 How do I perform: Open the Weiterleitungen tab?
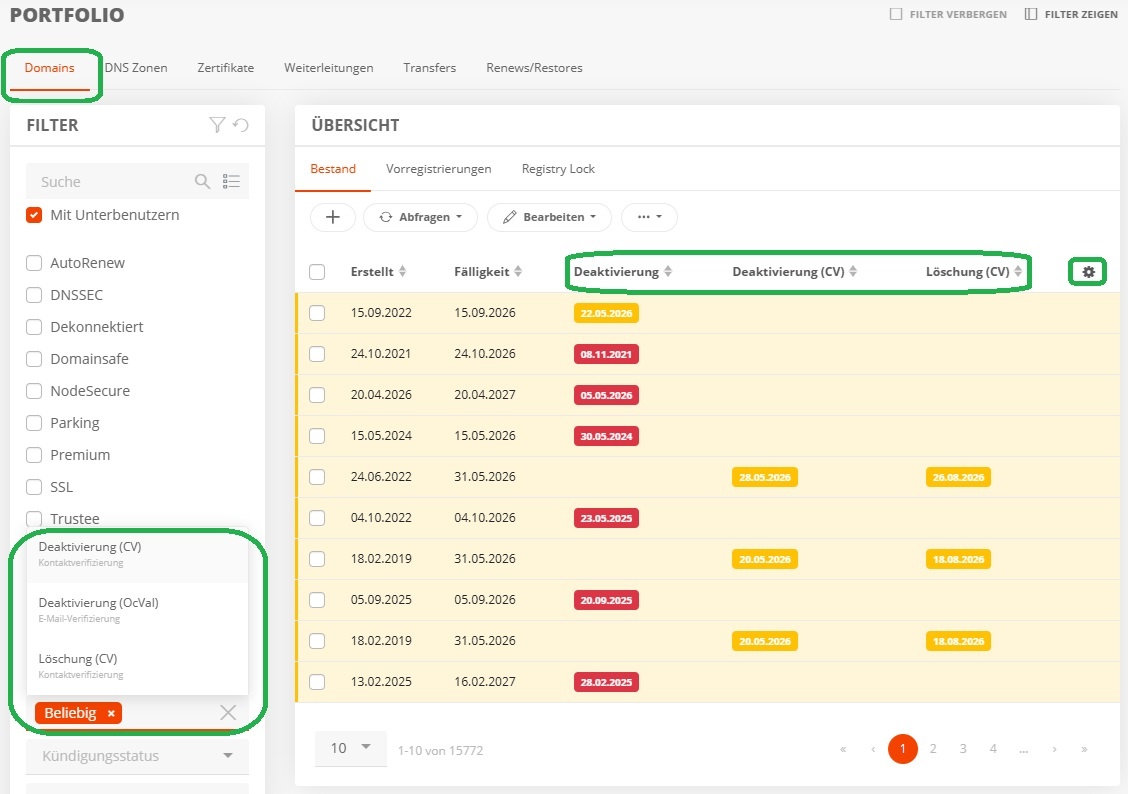point(329,68)
